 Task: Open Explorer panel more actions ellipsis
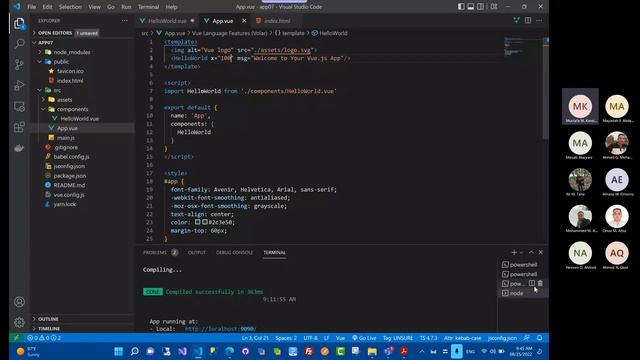pyautogui.click(x=124, y=20)
